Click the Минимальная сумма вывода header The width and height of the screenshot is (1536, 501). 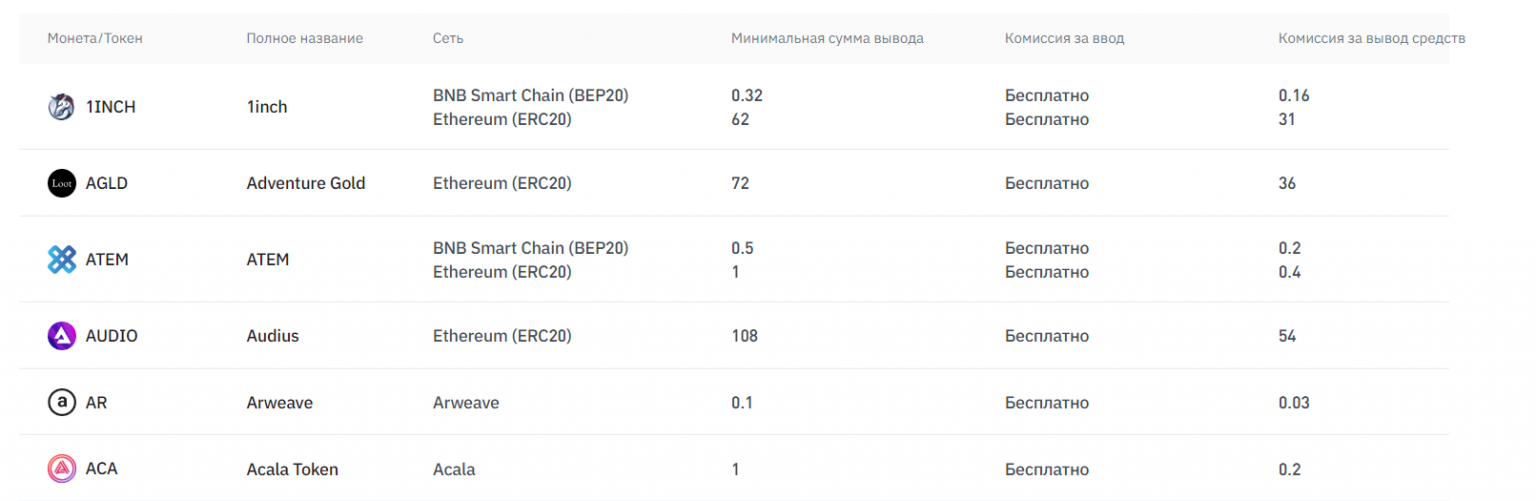click(x=827, y=39)
